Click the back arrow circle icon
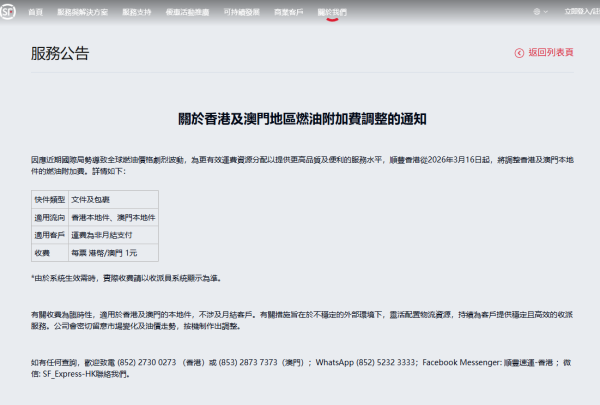The height and width of the screenshot is (405, 600). 518,52
